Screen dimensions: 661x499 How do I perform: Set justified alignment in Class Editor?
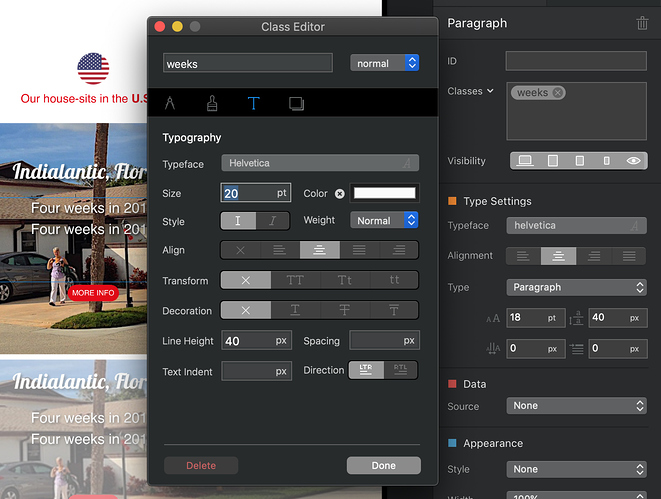coord(359,251)
